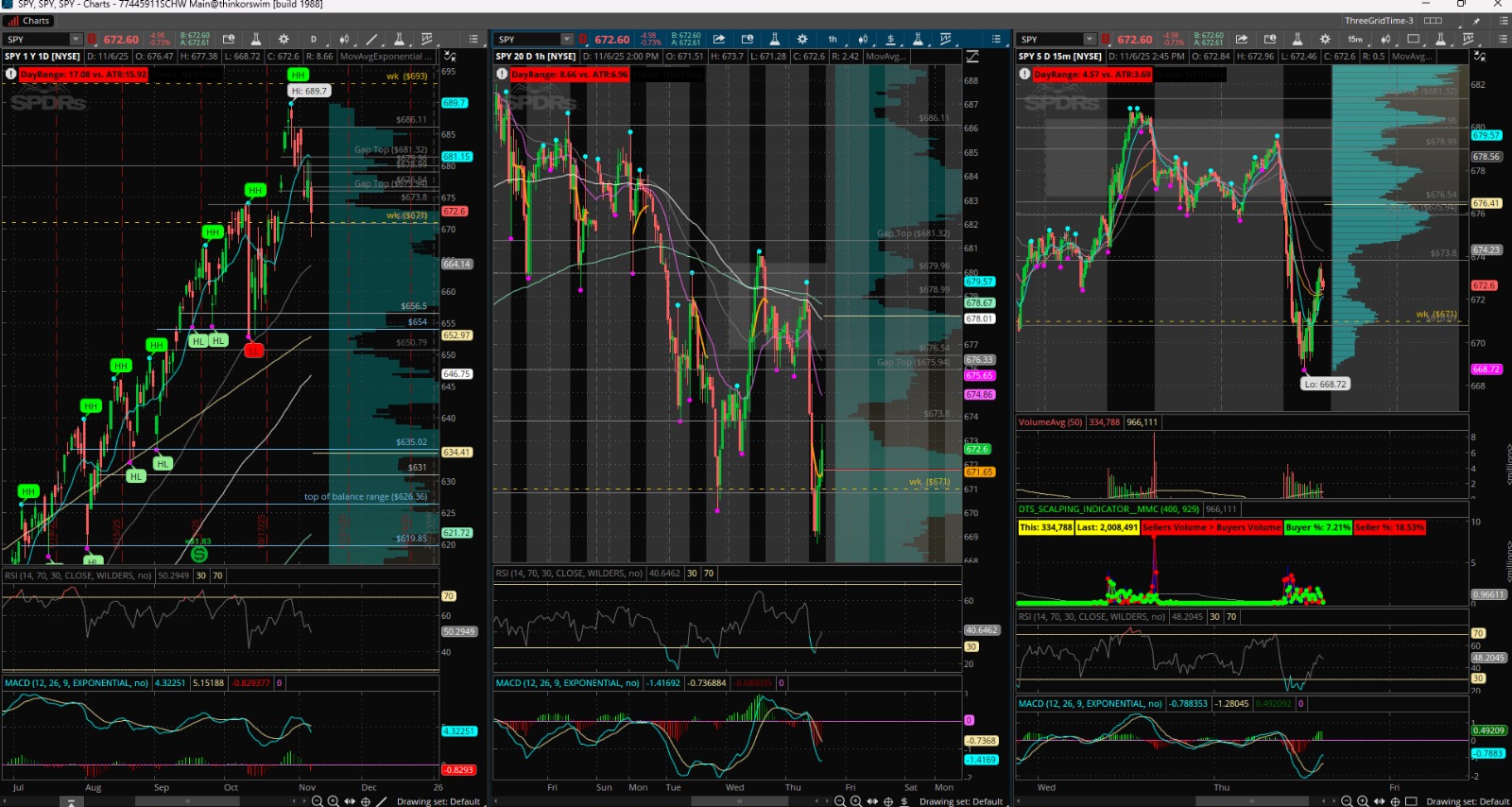Viewport: 1512px width, 807px height.
Task: Open the chart style candlestick icon in middle chart
Action: [862, 39]
